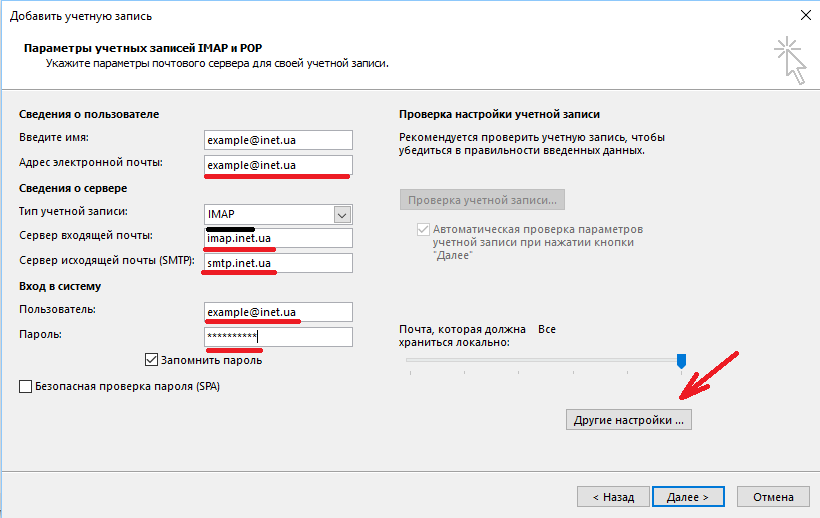Click the incoming mail server field

tap(278, 239)
